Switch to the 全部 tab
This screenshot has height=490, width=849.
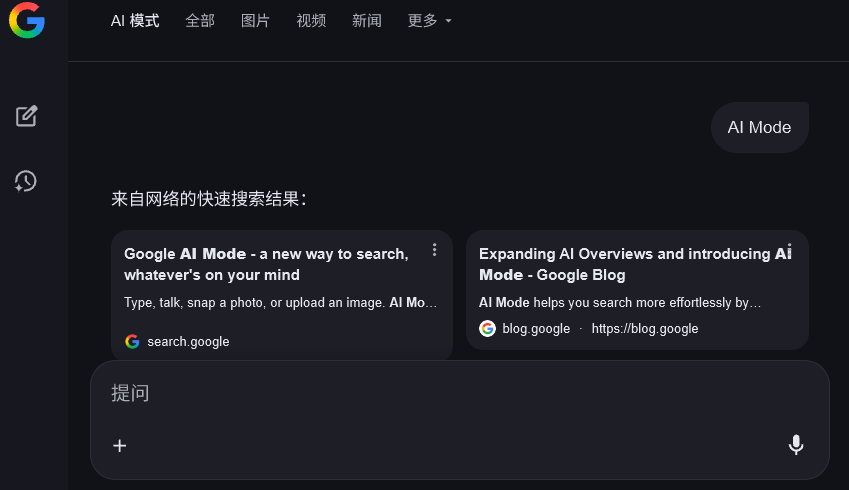pyautogui.click(x=200, y=21)
